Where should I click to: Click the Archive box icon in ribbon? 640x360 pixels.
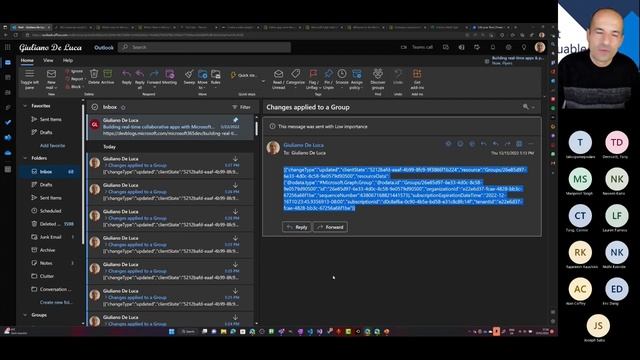(108, 73)
